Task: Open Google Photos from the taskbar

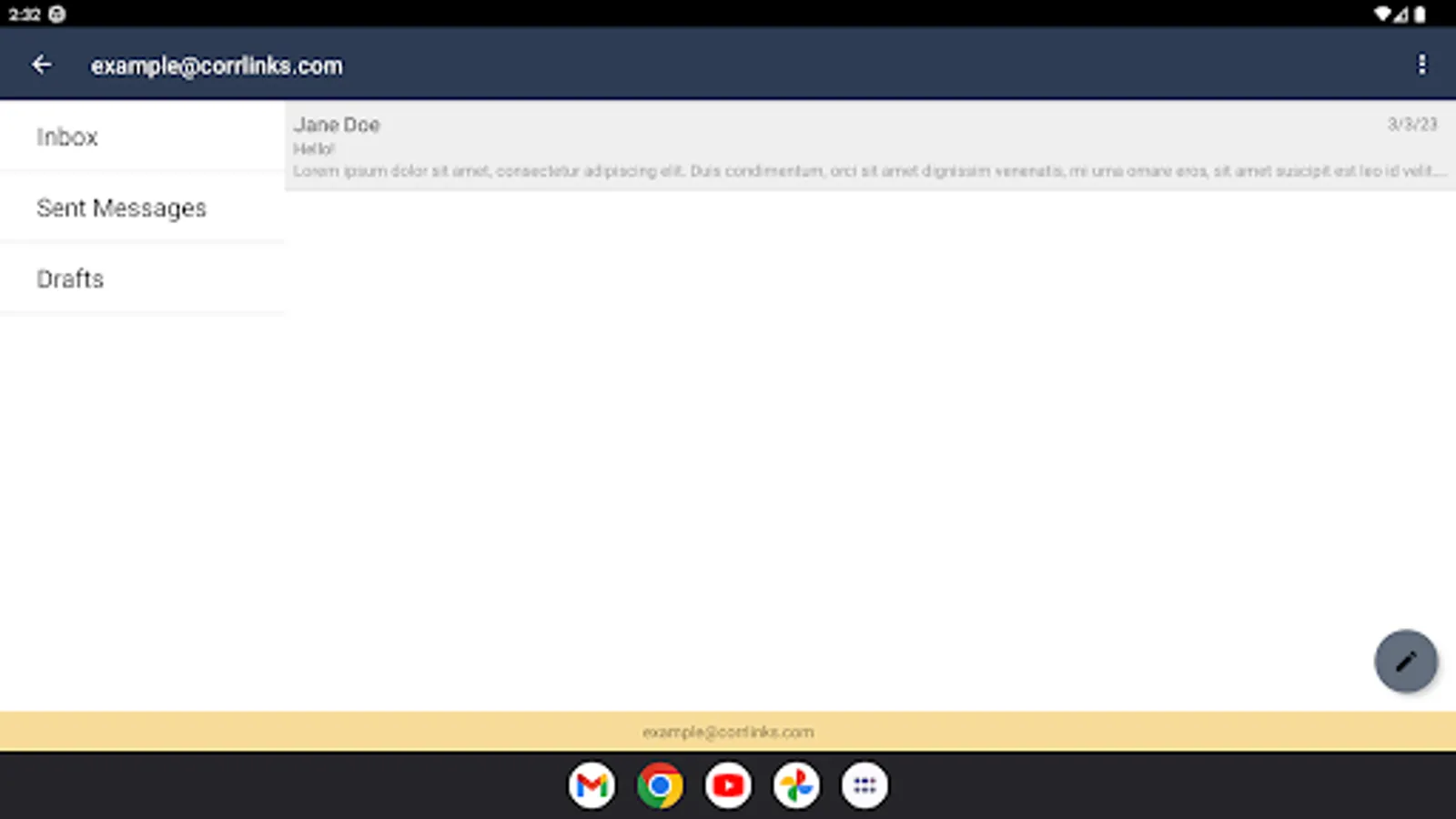Action: tap(796, 785)
